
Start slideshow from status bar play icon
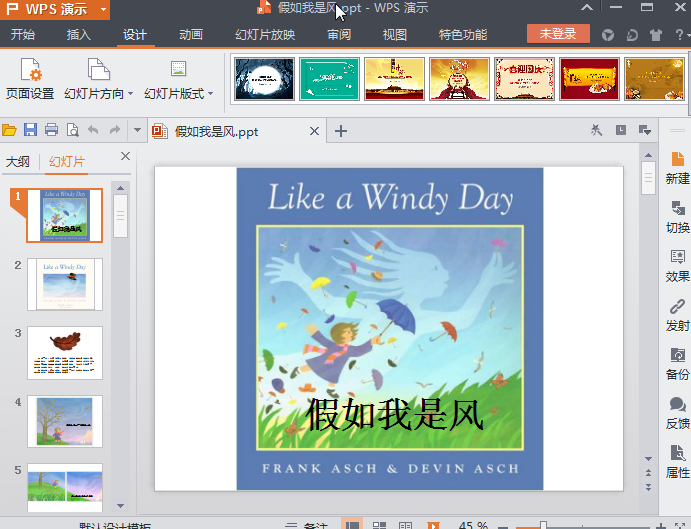click(433, 525)
